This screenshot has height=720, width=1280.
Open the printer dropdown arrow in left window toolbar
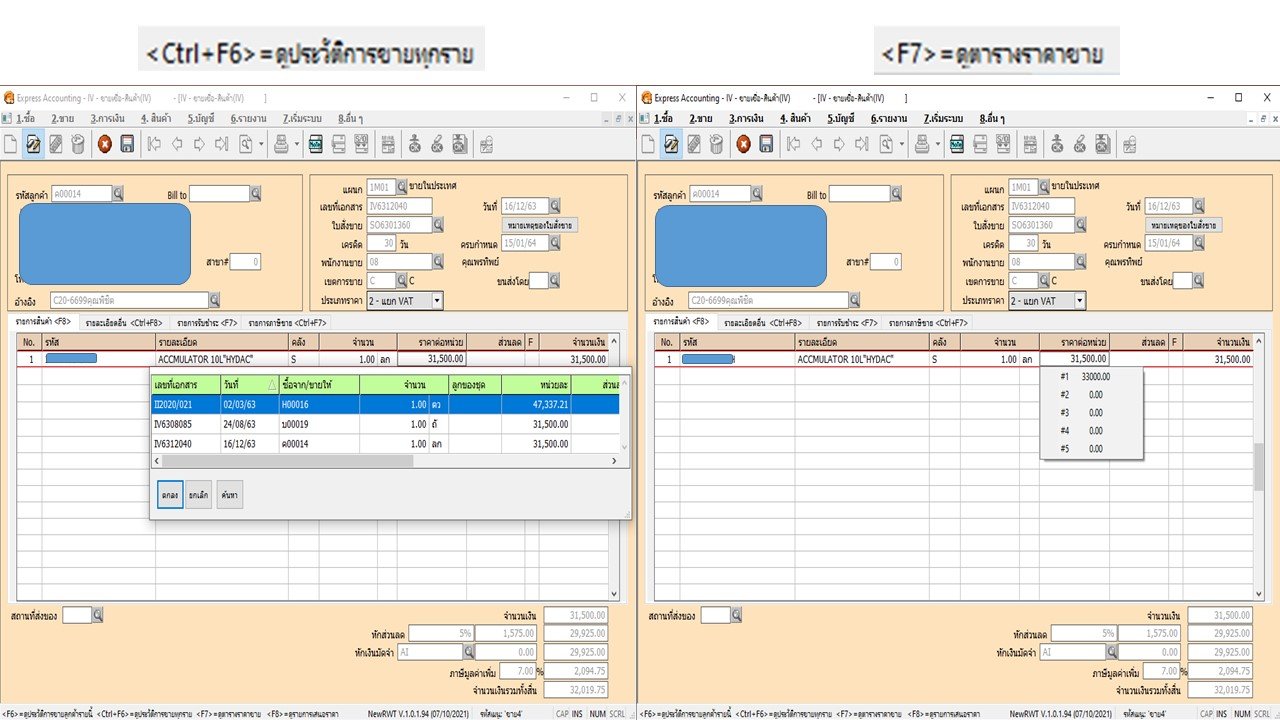click(297, 144)
